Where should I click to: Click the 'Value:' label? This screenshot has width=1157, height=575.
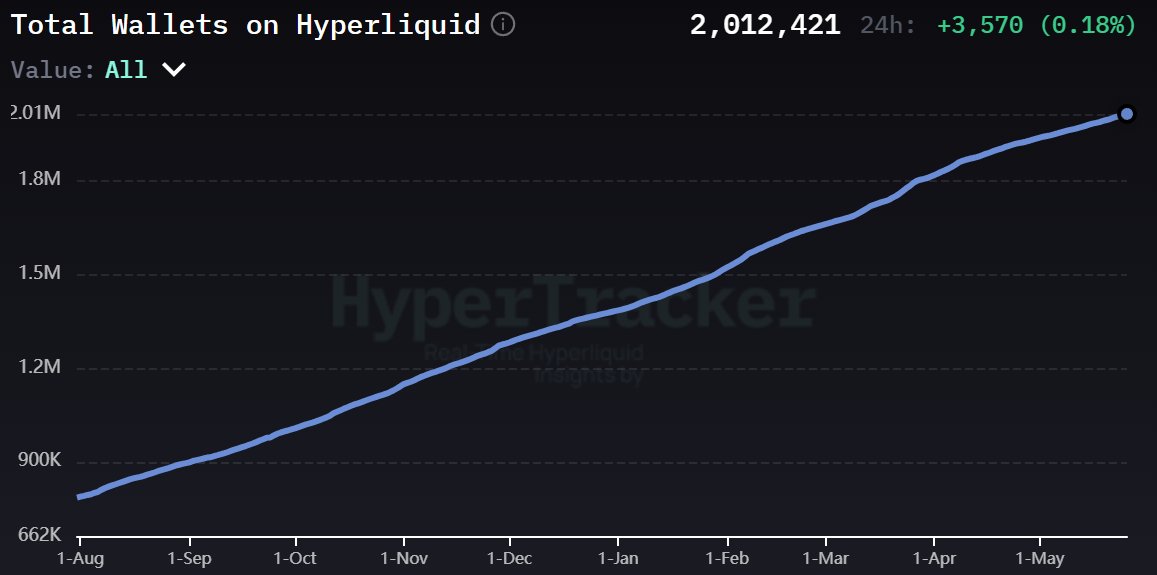pos(53,70)
